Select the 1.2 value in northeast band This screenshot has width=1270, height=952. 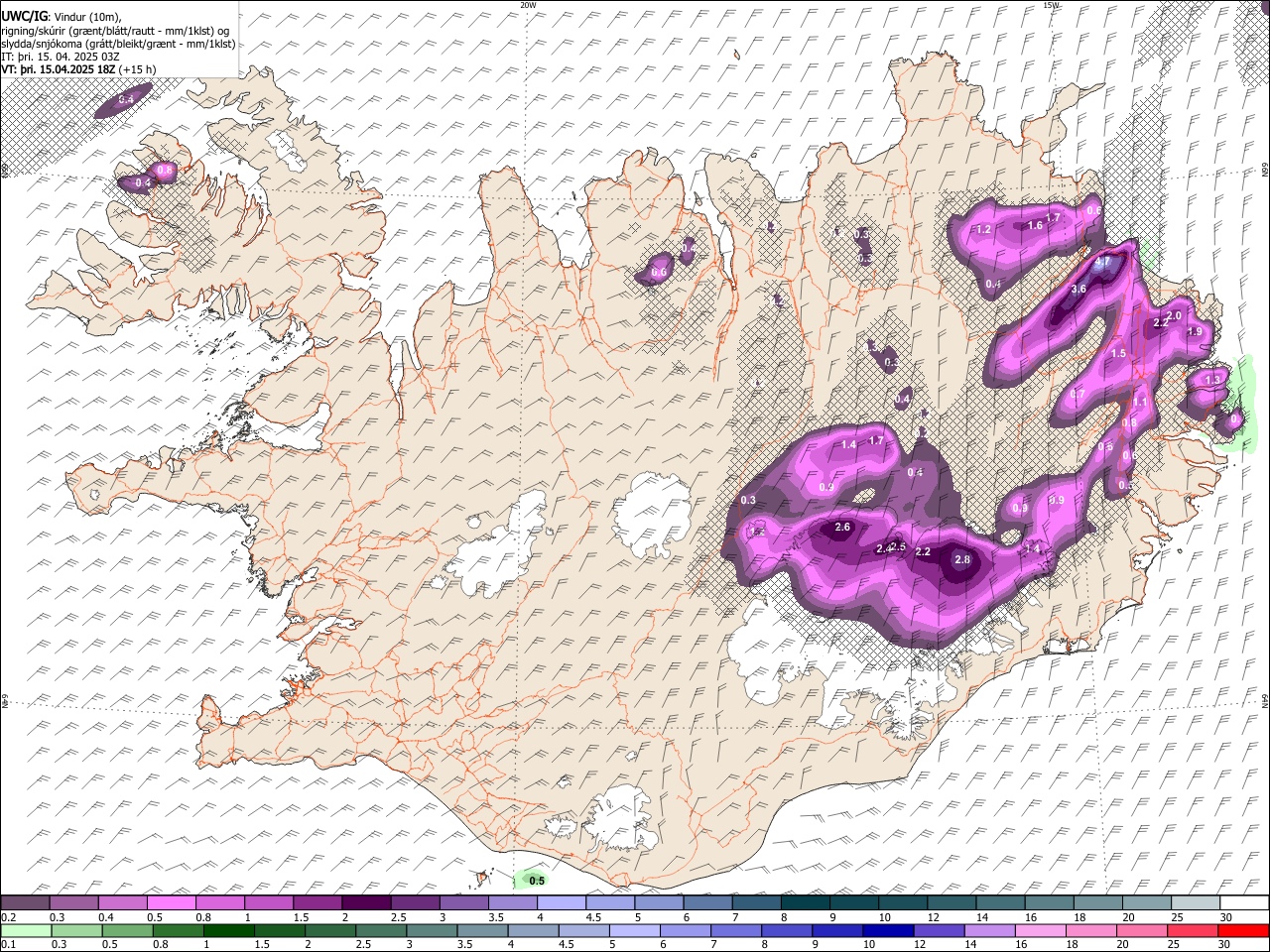click(x=984, y=229)
